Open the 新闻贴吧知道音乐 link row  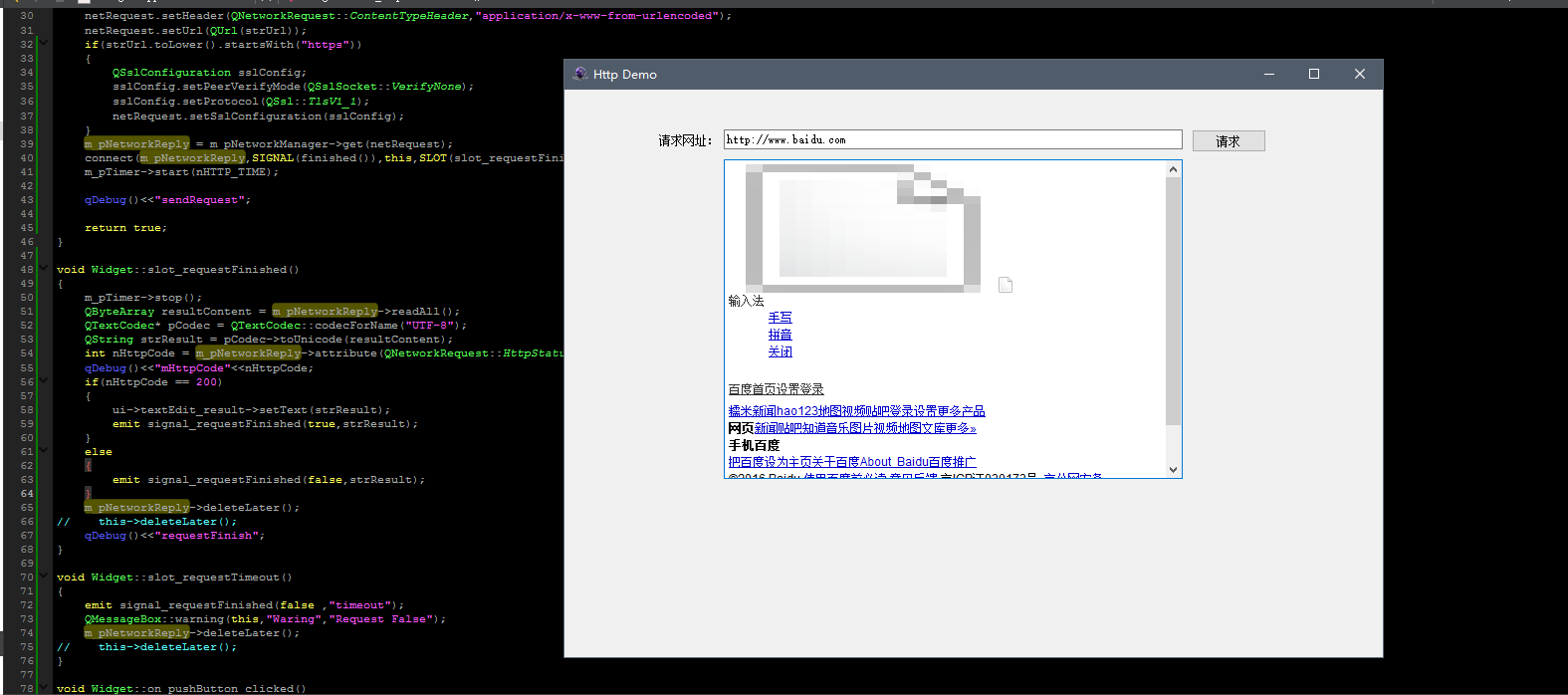click(865, 428)
